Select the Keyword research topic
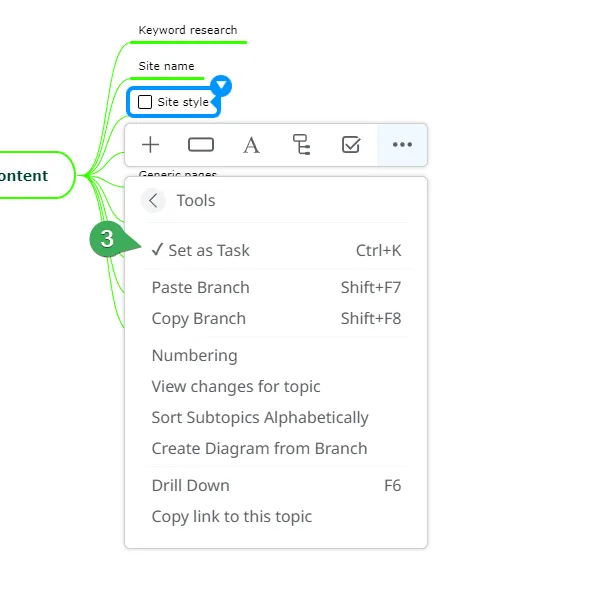 (188, 30)
